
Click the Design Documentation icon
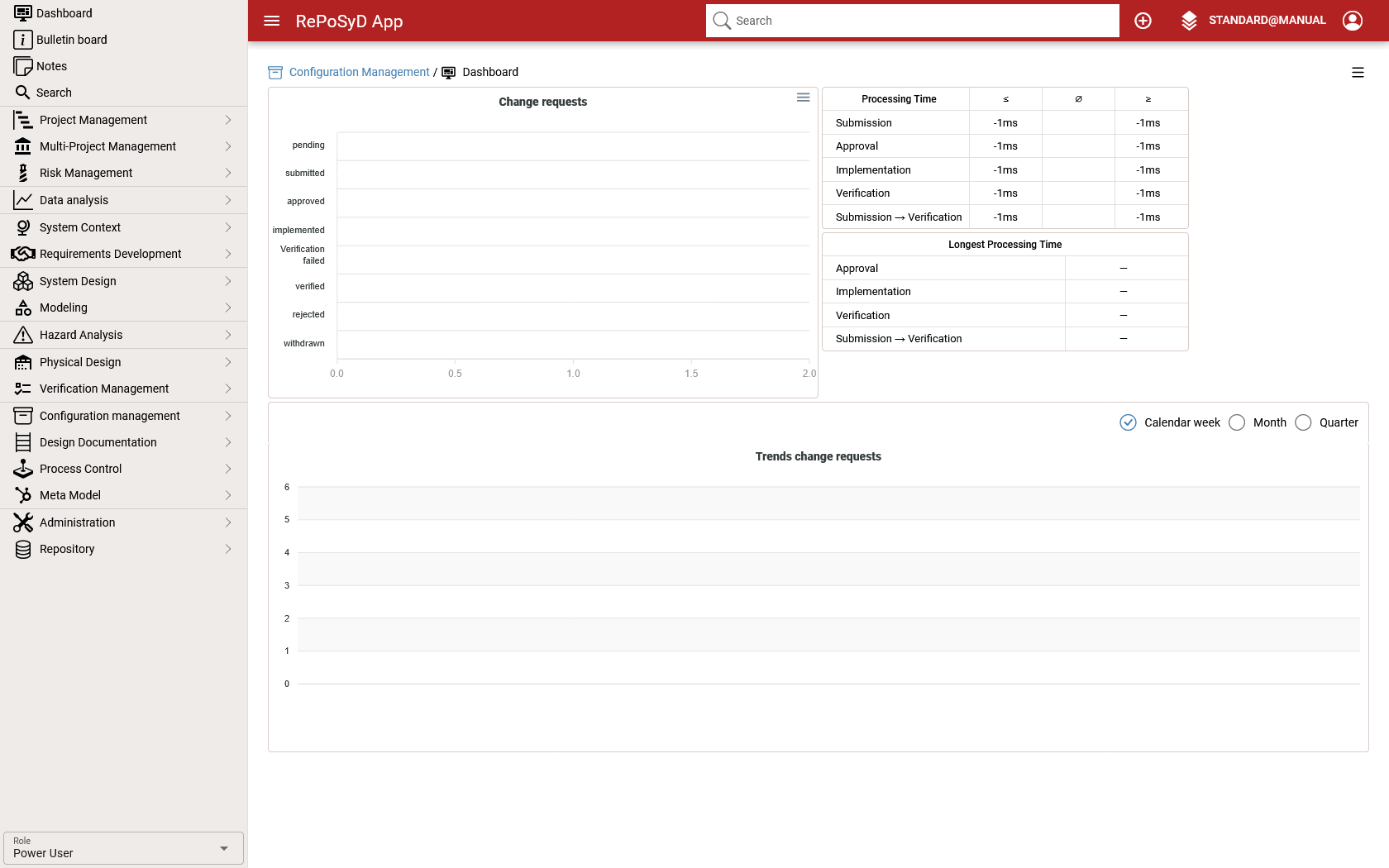(23, 442)
